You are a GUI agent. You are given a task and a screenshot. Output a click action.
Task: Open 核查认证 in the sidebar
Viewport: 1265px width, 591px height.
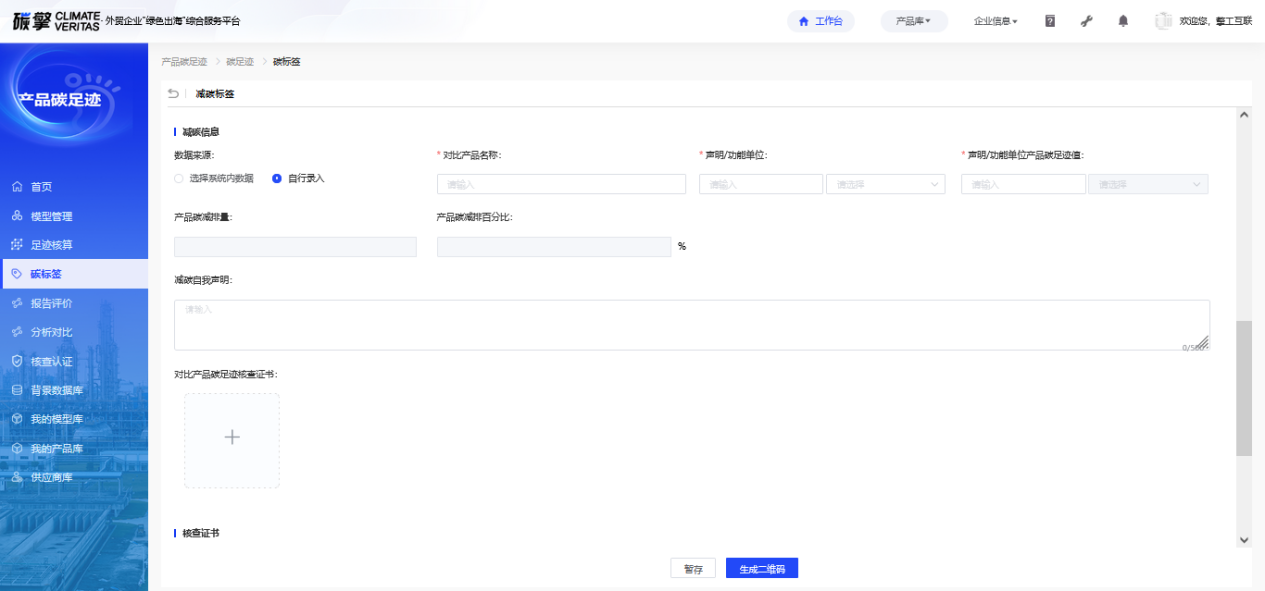(x=51, y=361)
